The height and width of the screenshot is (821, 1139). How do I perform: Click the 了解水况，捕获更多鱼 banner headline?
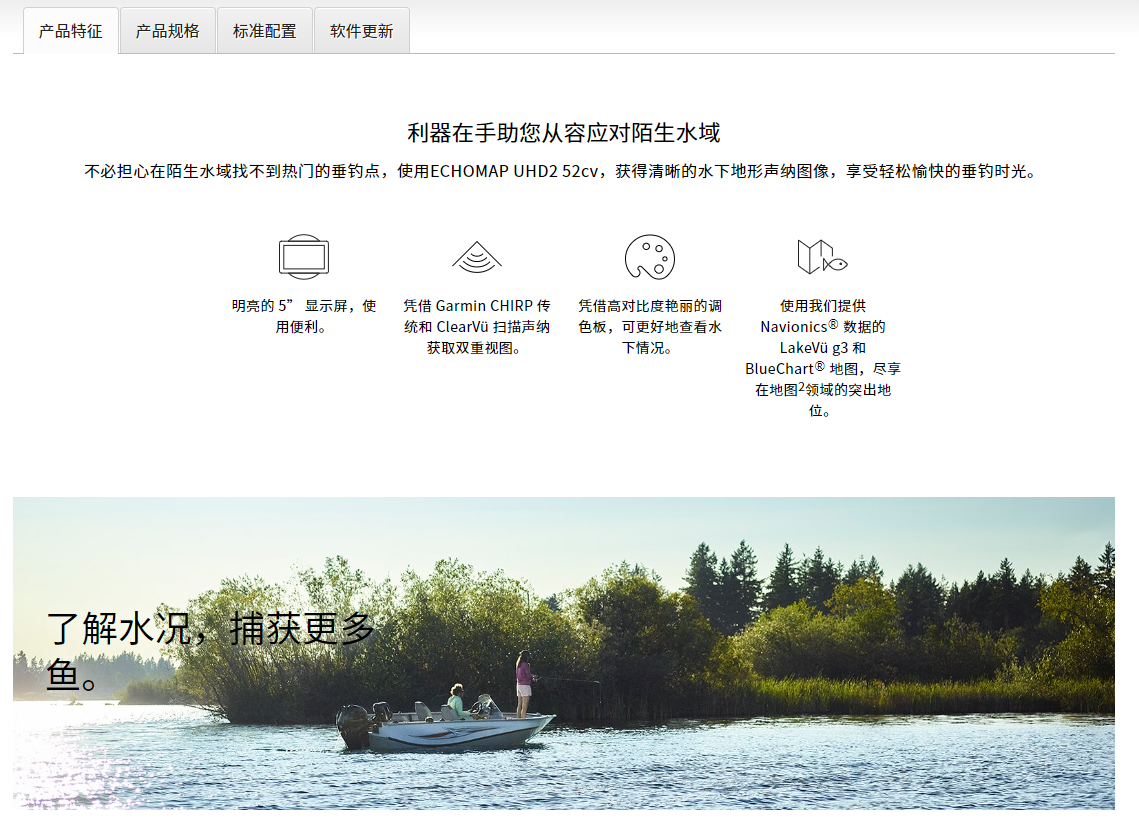point(210,650)
